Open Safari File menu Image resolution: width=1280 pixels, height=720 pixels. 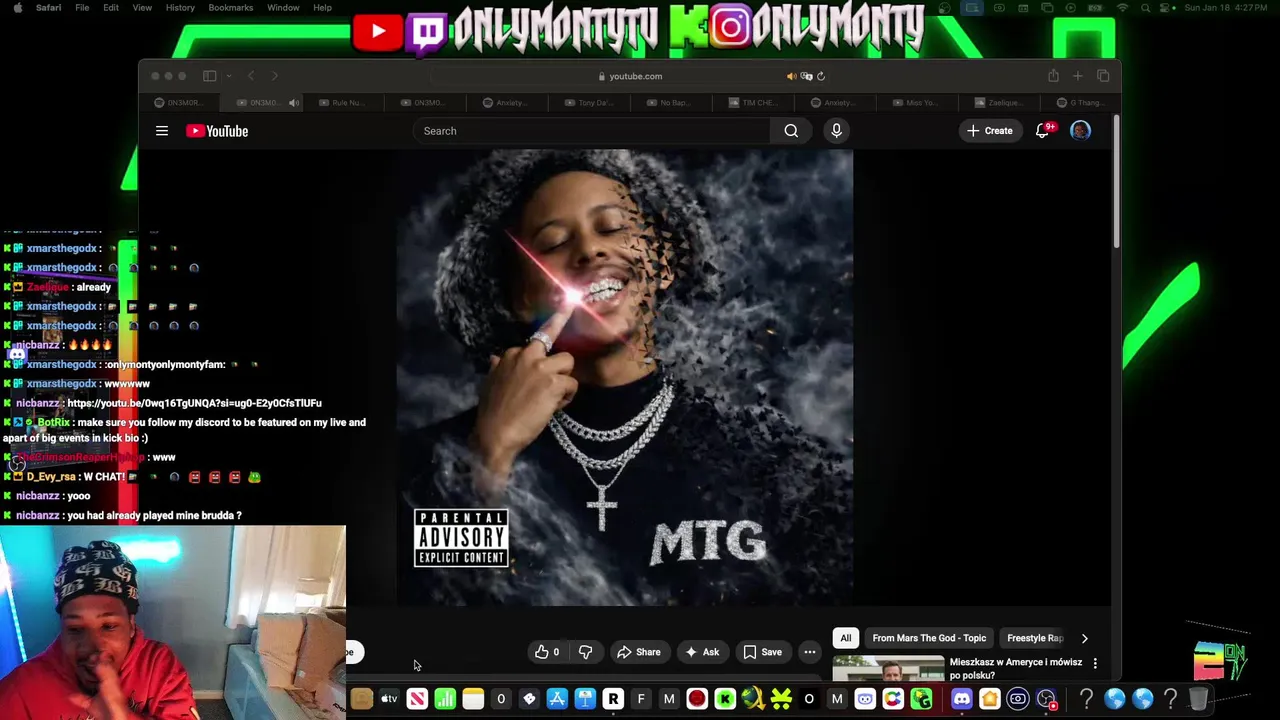pyautogui.click(x=82, y=8)
